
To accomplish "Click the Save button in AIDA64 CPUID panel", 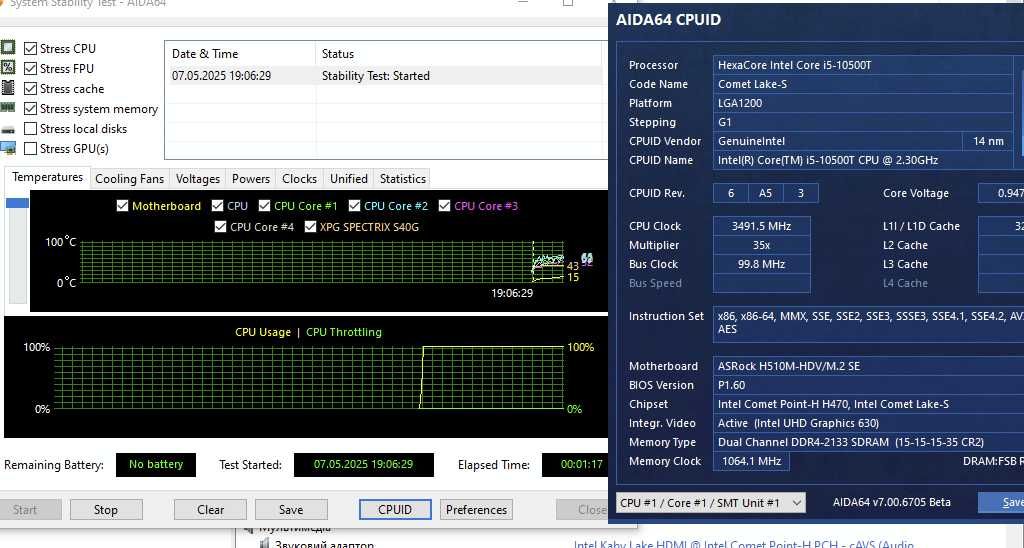I will click(1003, 502).
